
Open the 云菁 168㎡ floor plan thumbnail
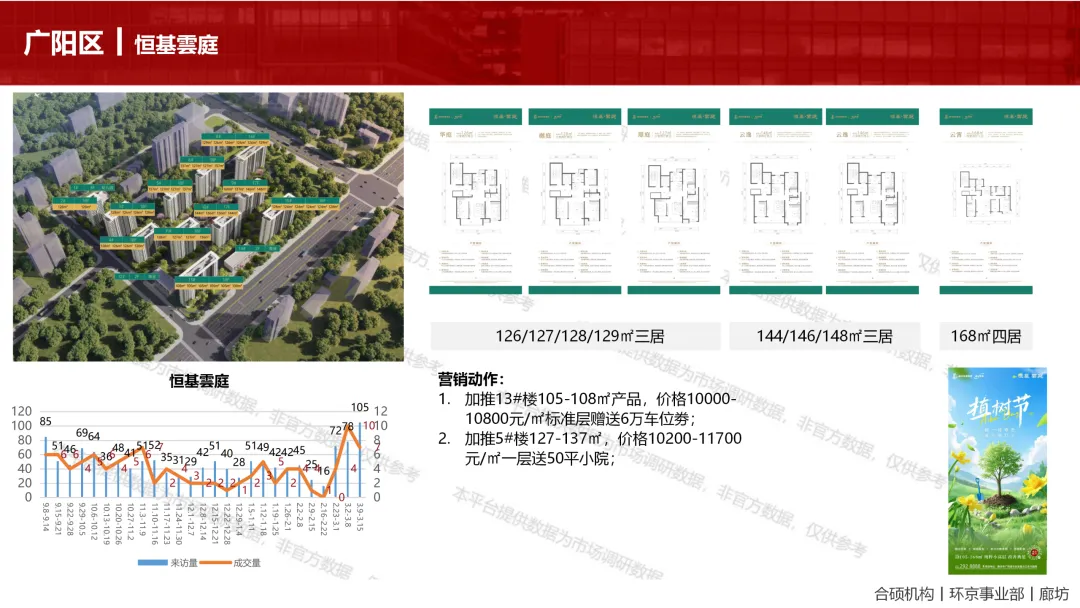(x=986, y=201)
